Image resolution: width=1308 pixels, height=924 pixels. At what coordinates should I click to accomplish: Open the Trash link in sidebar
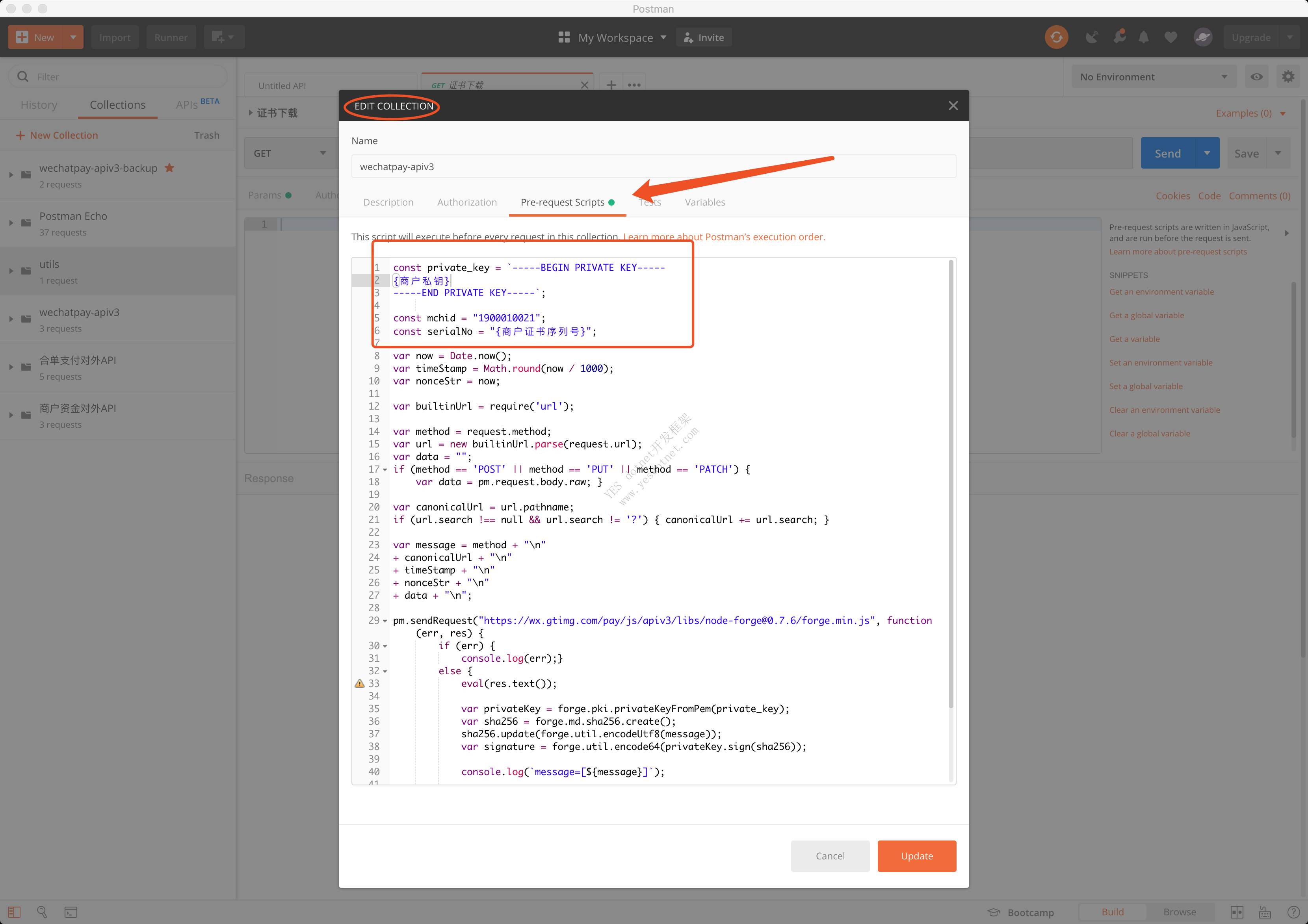pos(206,135)
